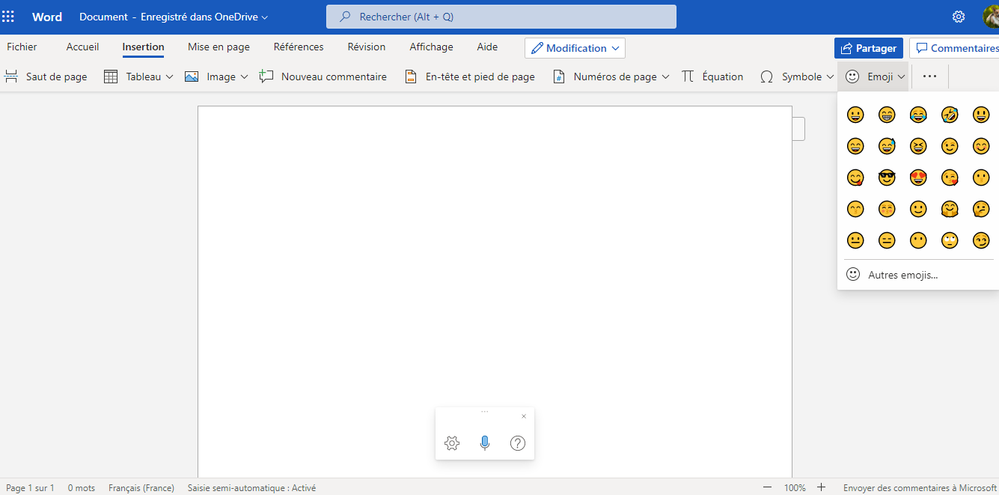The image size is (999, 495).
Task: Insert the expressionless face emoji
Action: 886,240
